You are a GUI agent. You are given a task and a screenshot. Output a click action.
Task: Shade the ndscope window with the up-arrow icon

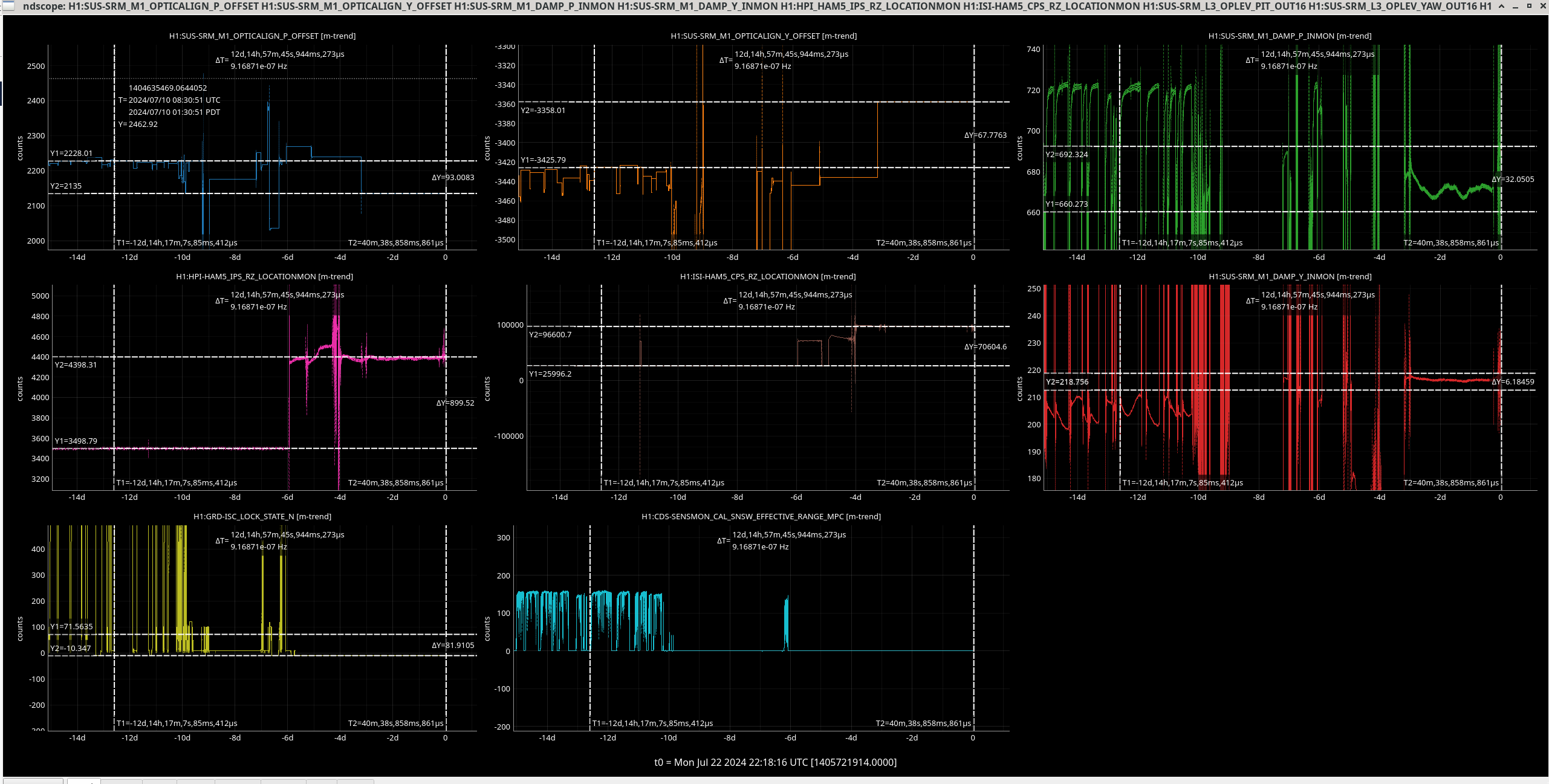[x=1501, y=6]
